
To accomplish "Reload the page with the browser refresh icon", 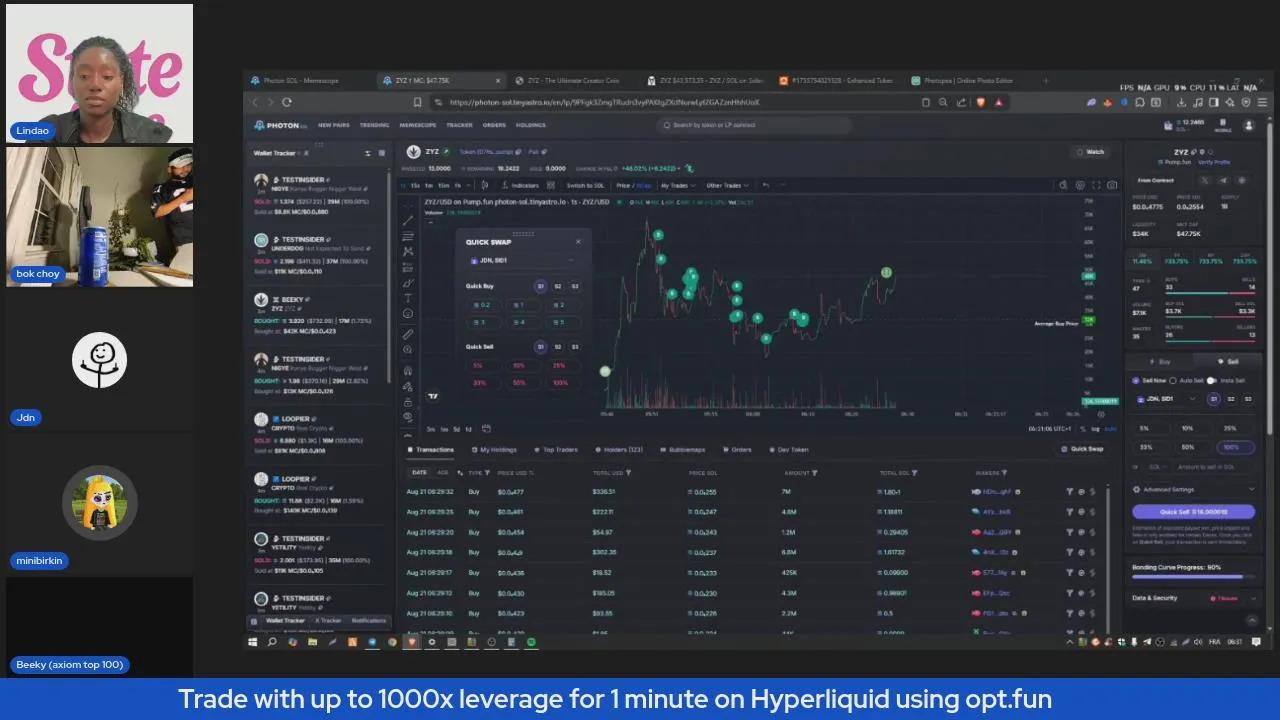I will pyautogui.click(x=287, y=102).
